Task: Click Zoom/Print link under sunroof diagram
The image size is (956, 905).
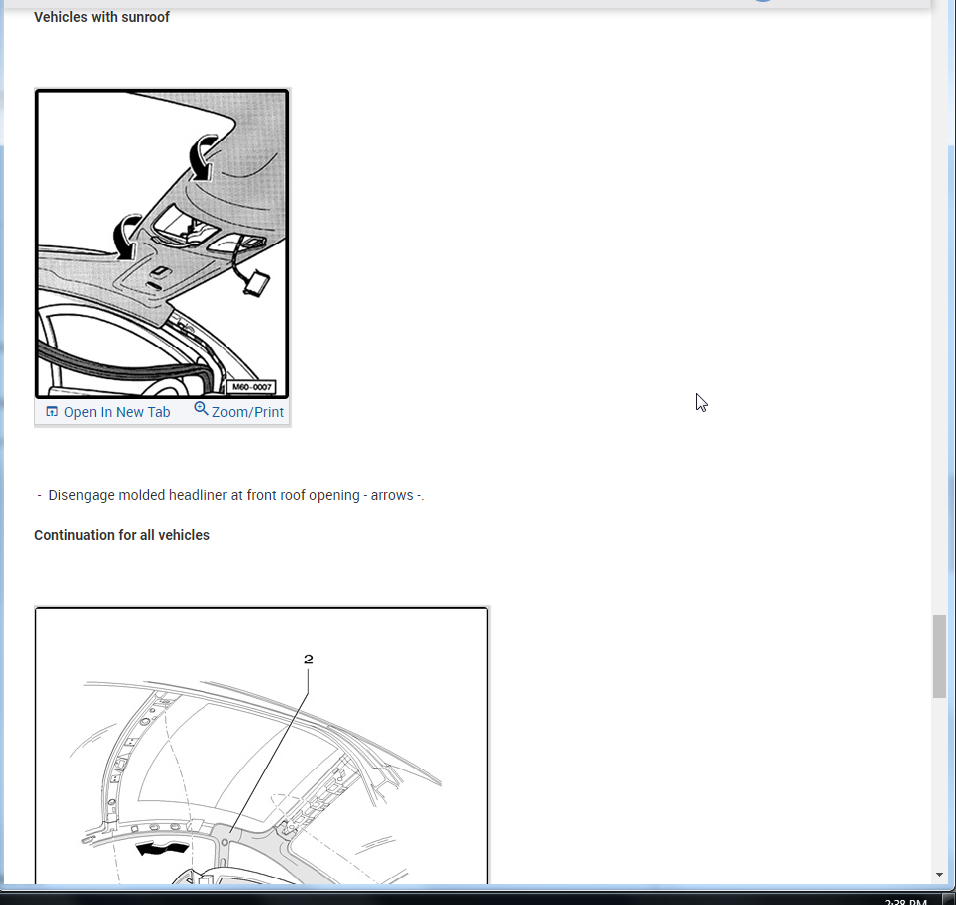Action: [x=248, y=412]
